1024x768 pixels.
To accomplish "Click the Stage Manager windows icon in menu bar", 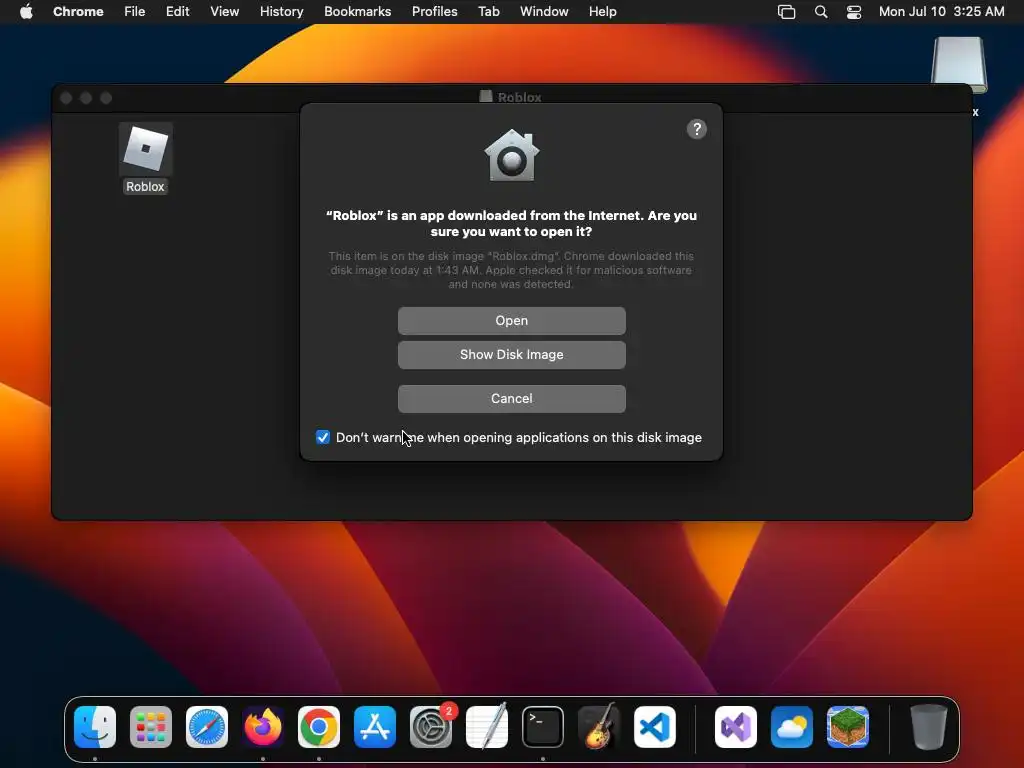I will pos(786,12).
